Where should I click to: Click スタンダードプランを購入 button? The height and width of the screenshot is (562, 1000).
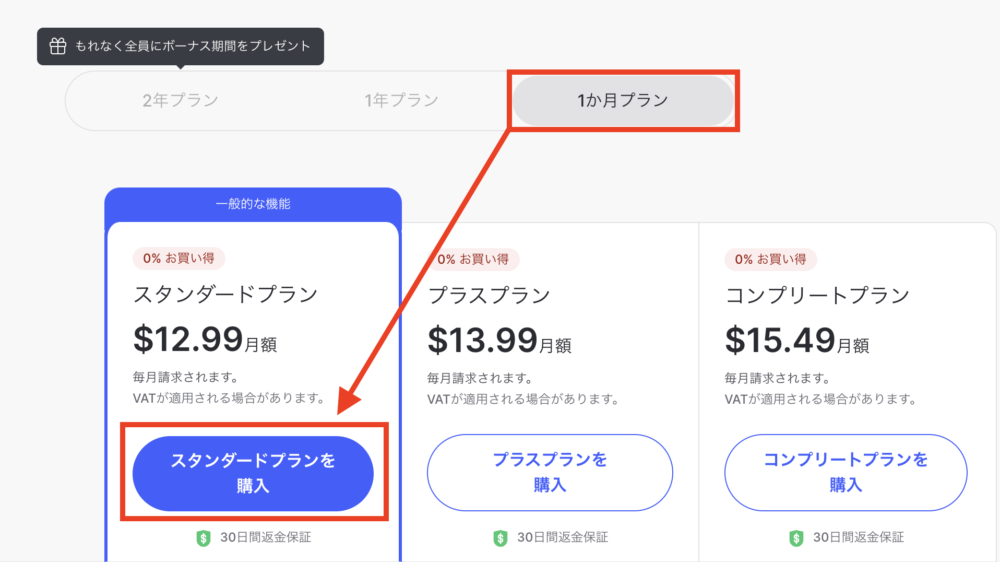coord(253,473)
